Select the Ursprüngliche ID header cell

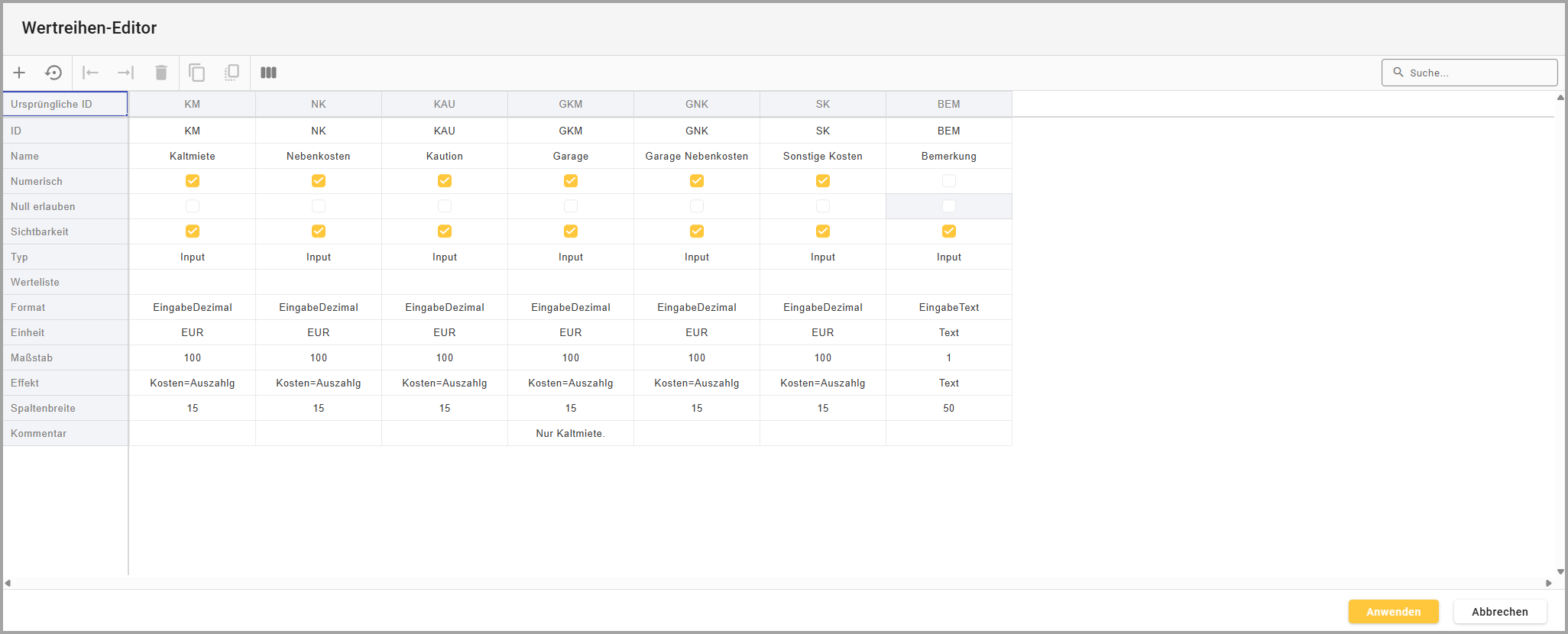(65, 104)
